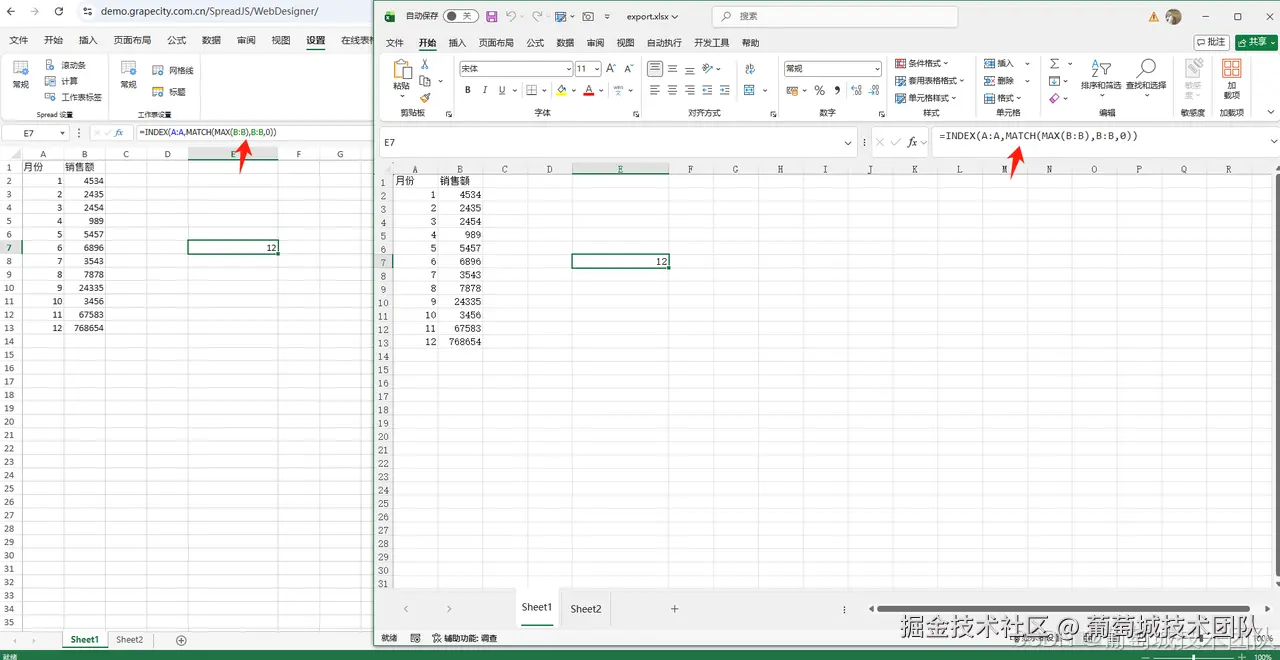Open 排序和筛选 sort and filter
Viewport: 1280px width, 660px height.
pyautogui.click(x=1101, y=75)
